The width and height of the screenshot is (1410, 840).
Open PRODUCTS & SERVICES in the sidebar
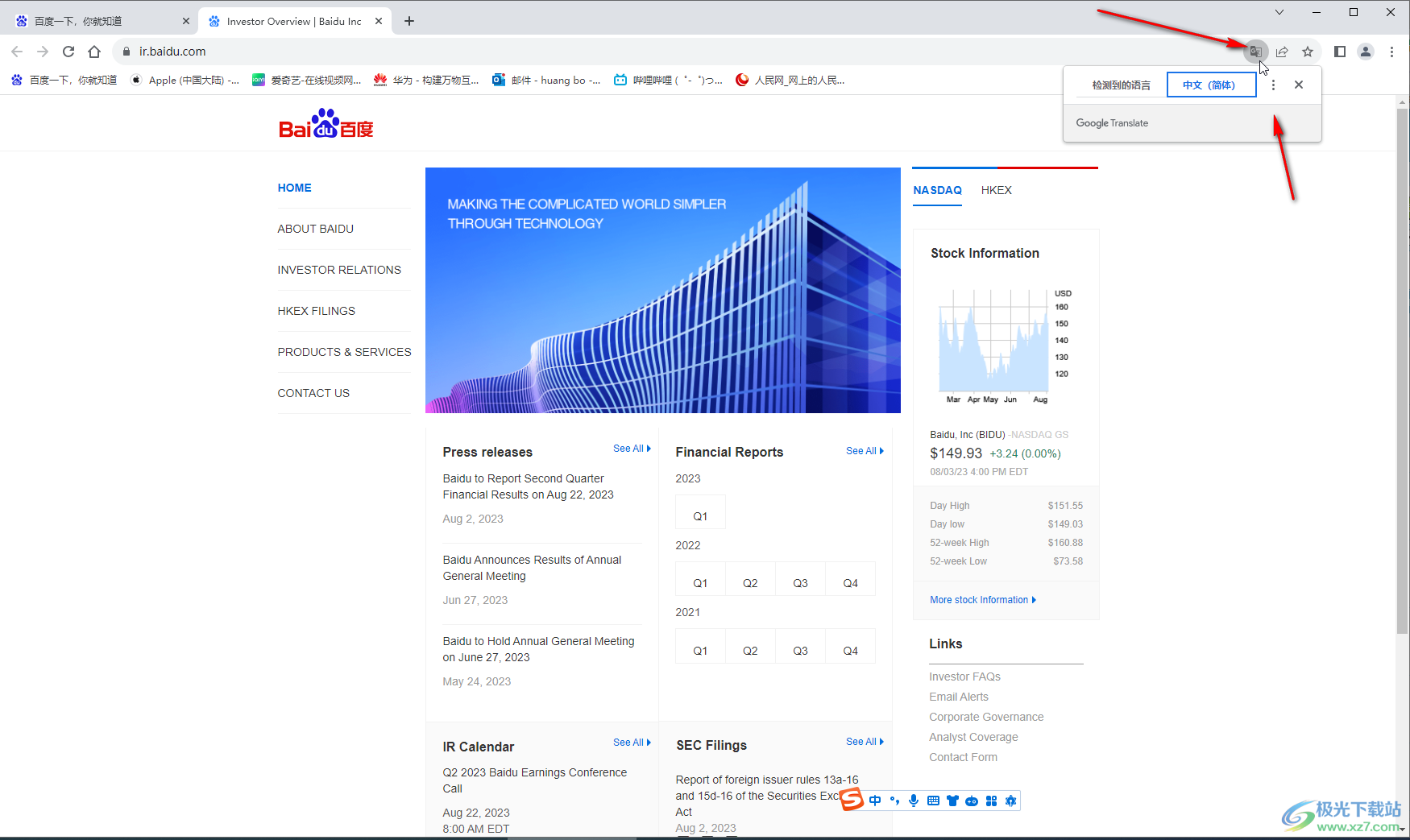(344, 352)
